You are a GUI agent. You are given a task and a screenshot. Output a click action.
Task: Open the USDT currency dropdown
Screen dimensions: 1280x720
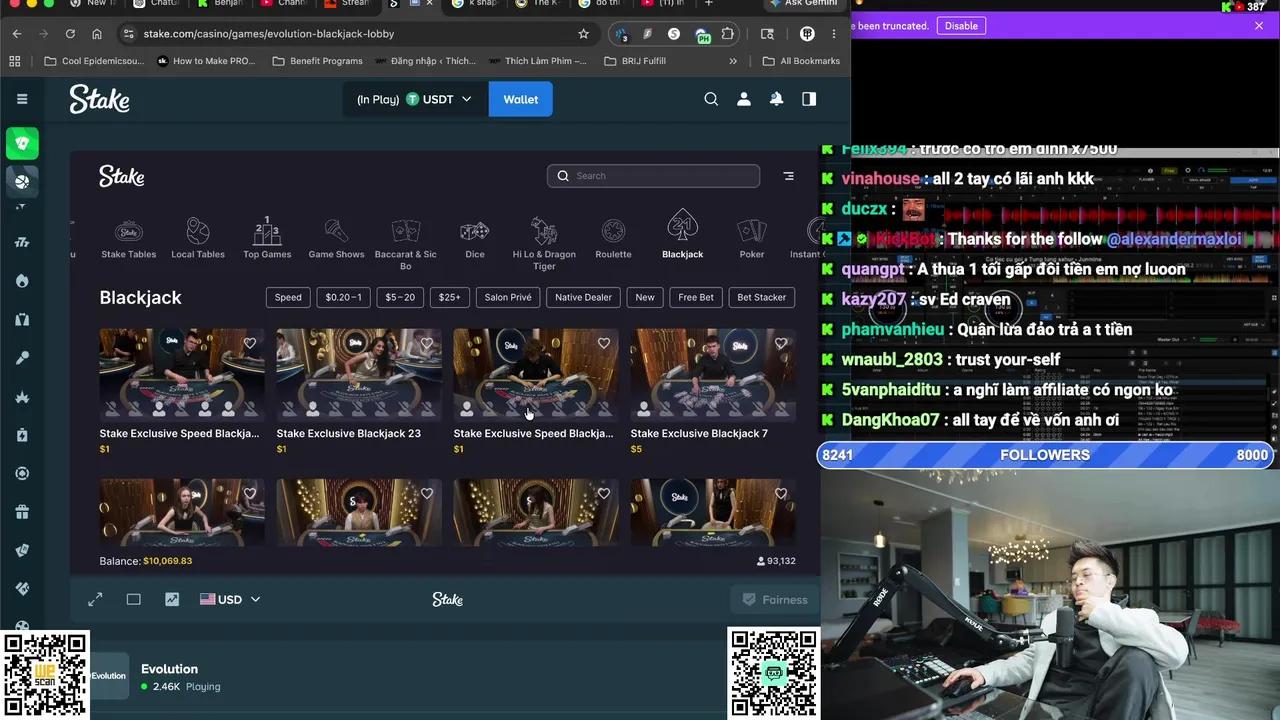click(438, 99)
